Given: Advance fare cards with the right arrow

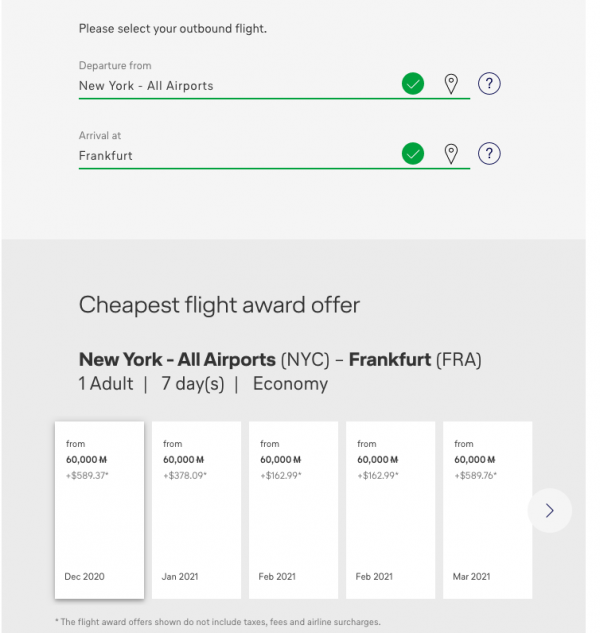Looking at the screenshot, I should [549, 510].
